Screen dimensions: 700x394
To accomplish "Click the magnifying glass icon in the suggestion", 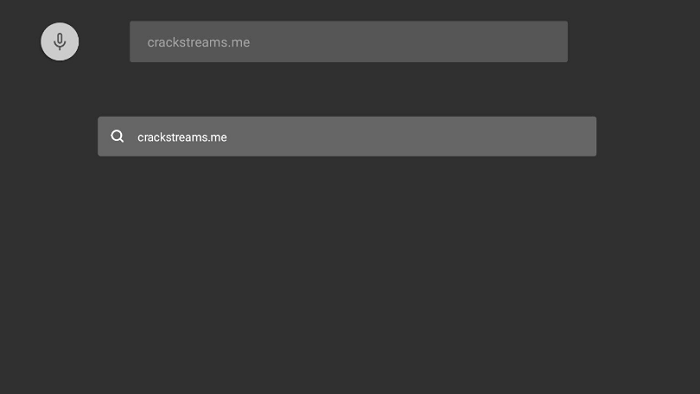I will click(x=117, y=136).
